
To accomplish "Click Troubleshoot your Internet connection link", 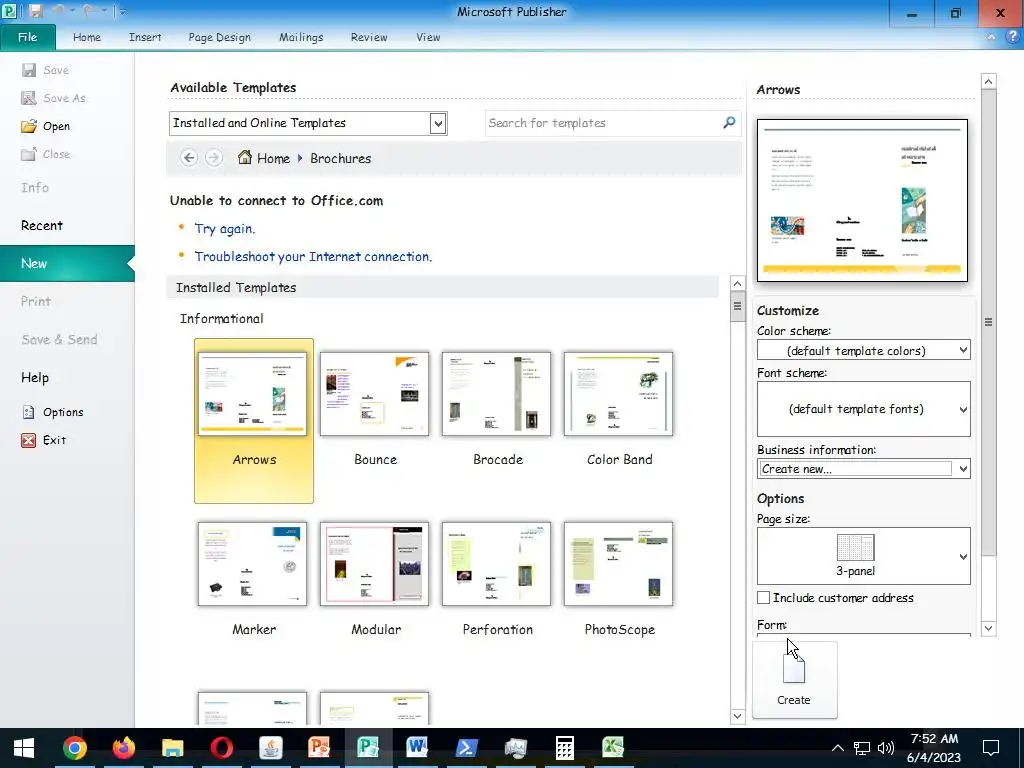I will tap(313, 257).
